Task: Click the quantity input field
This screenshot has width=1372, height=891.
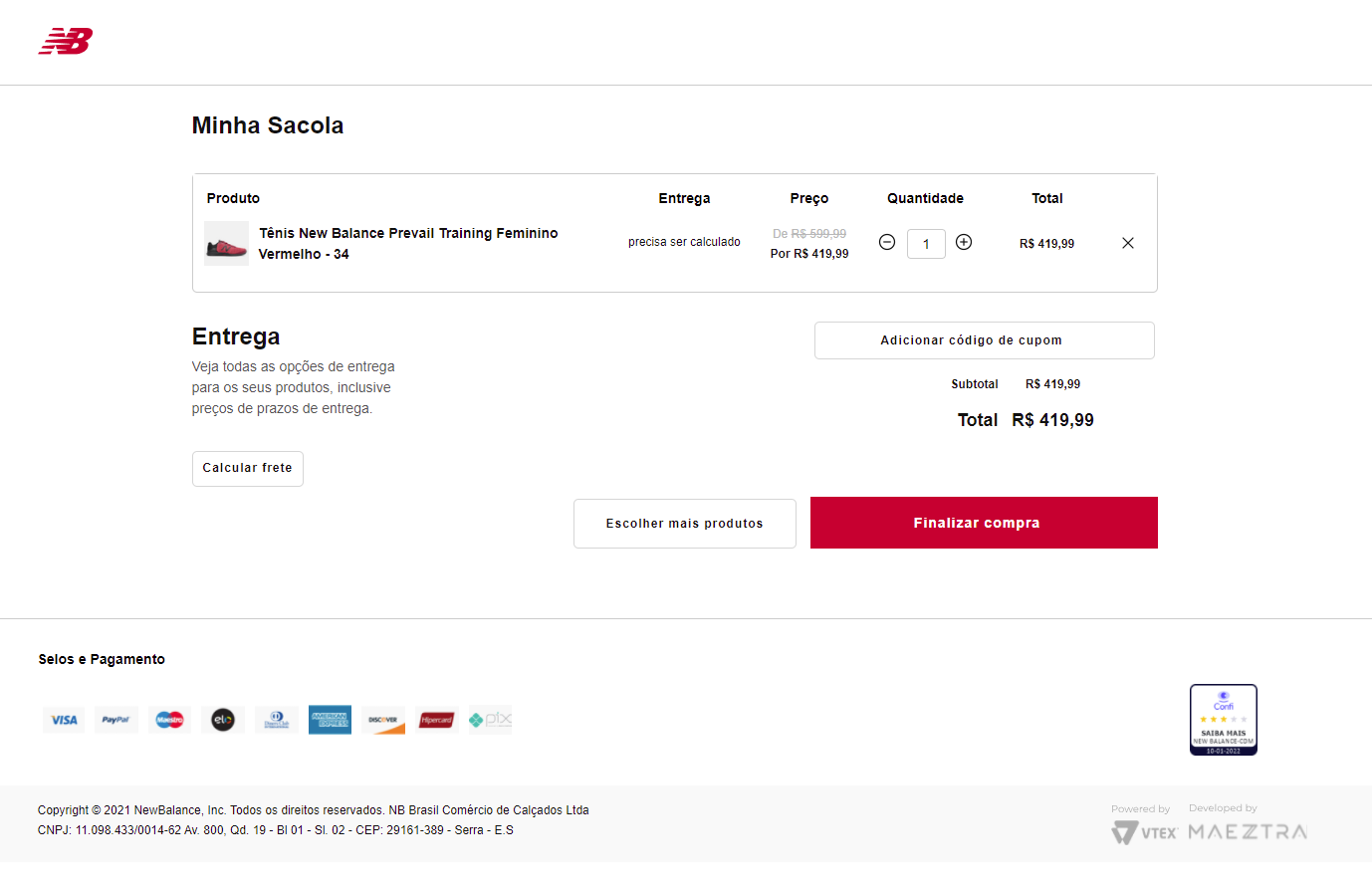Action: (x=926, y=244)
